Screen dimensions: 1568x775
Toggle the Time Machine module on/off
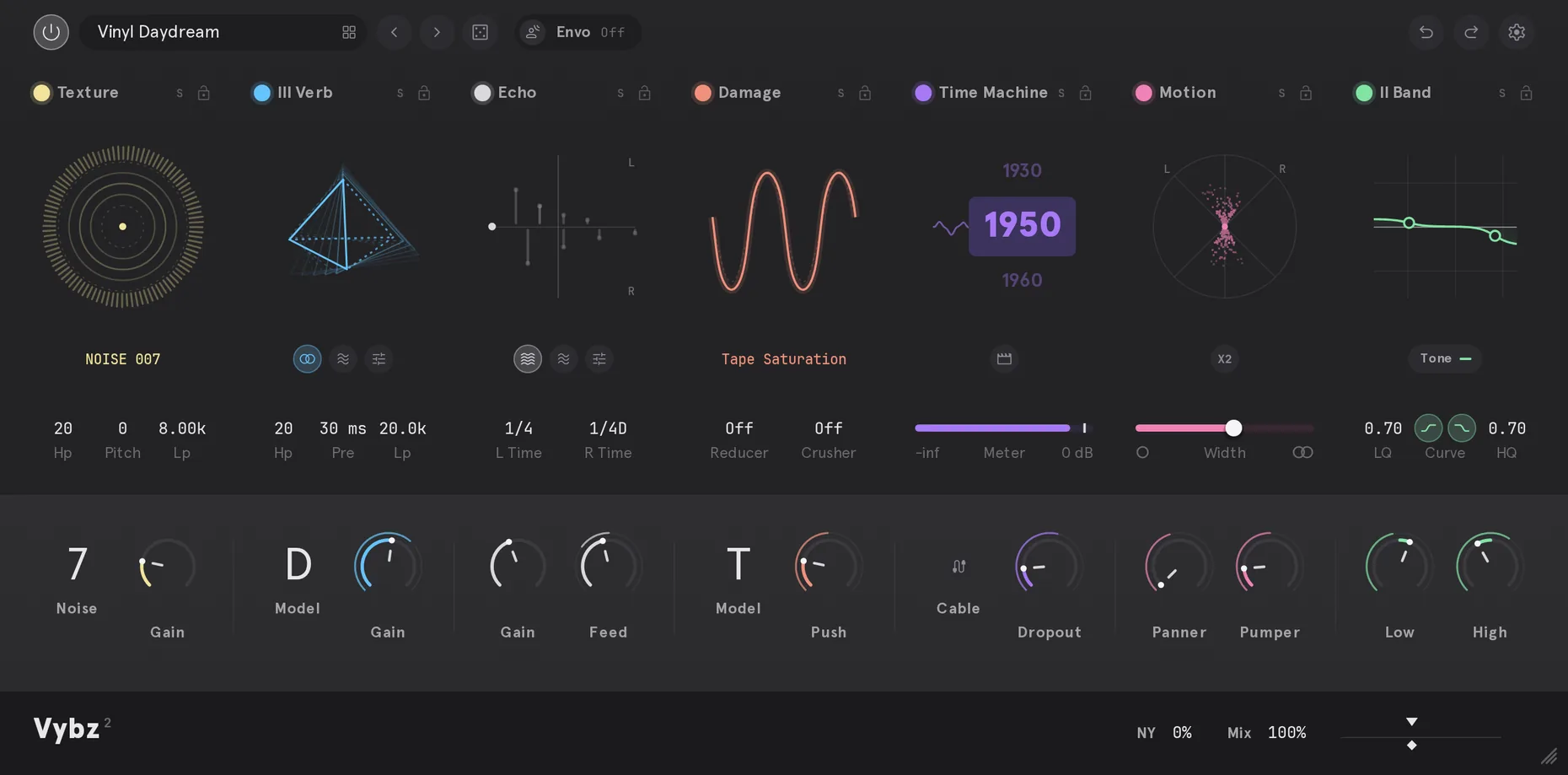click(923, 93)
